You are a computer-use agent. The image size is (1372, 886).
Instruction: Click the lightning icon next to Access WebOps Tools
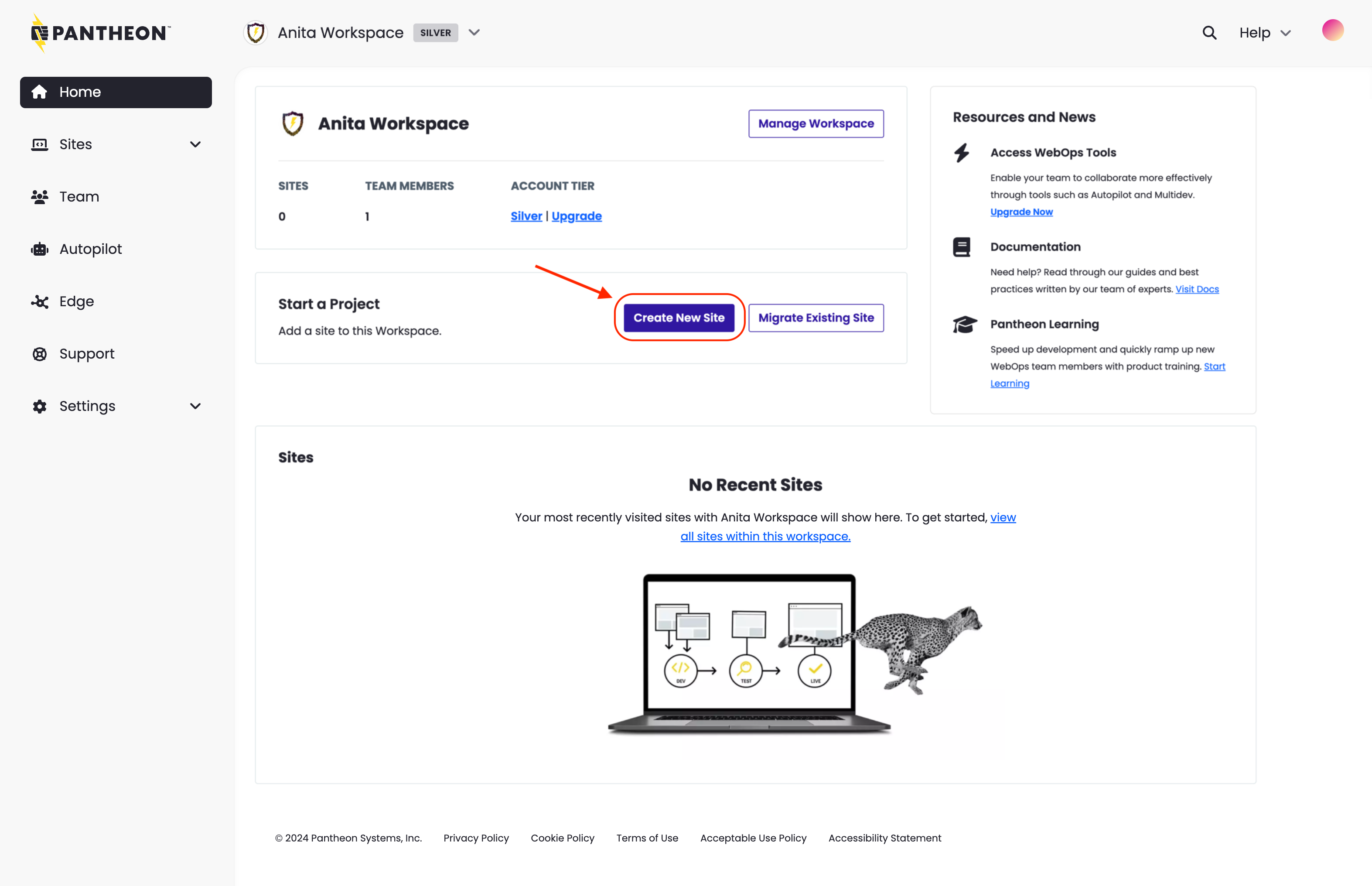pos(962,152)
